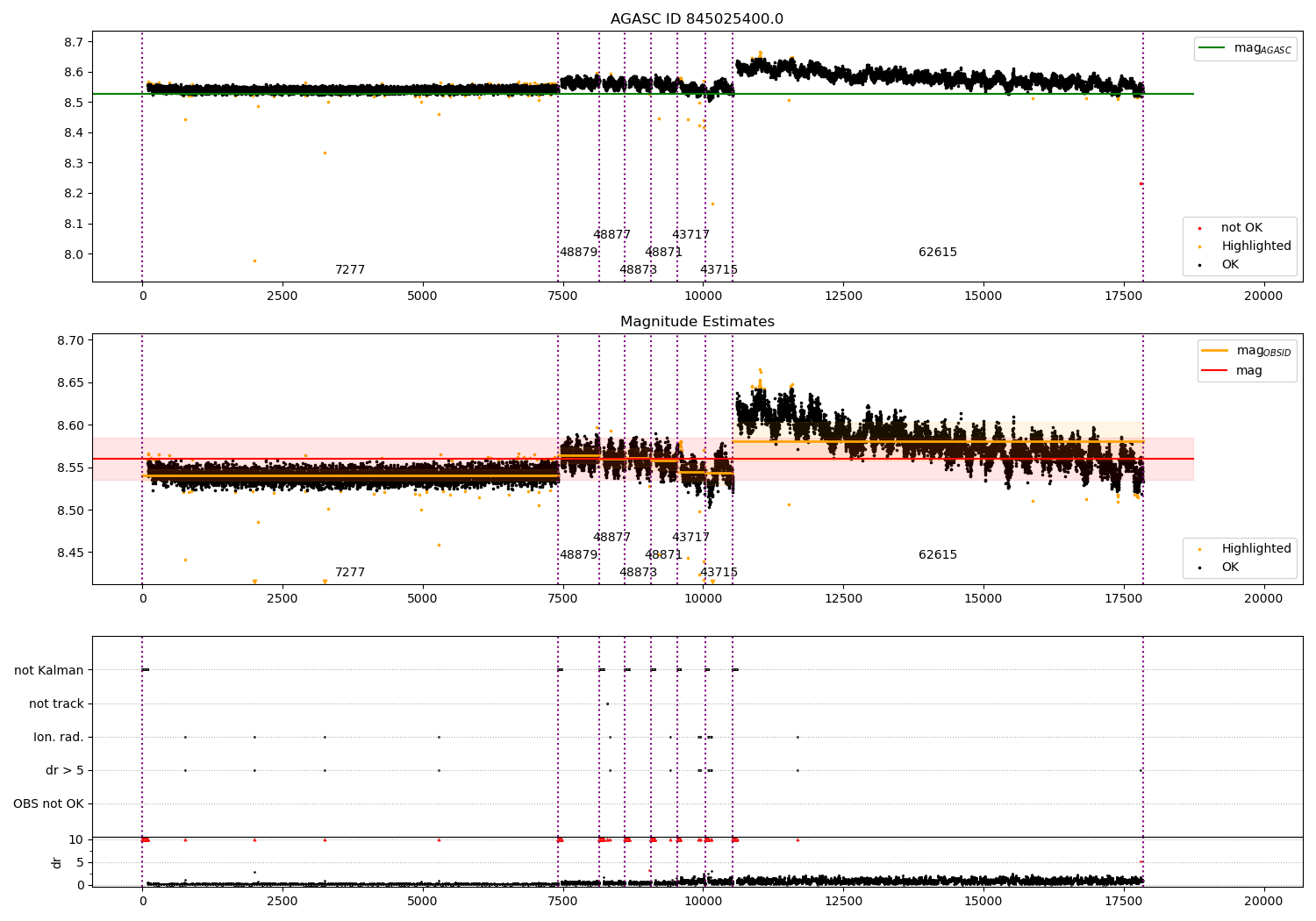Click the 5000 x-axis tick in middle panel
This screenshot has width=1316, height=921.
(x=422, y=599)
